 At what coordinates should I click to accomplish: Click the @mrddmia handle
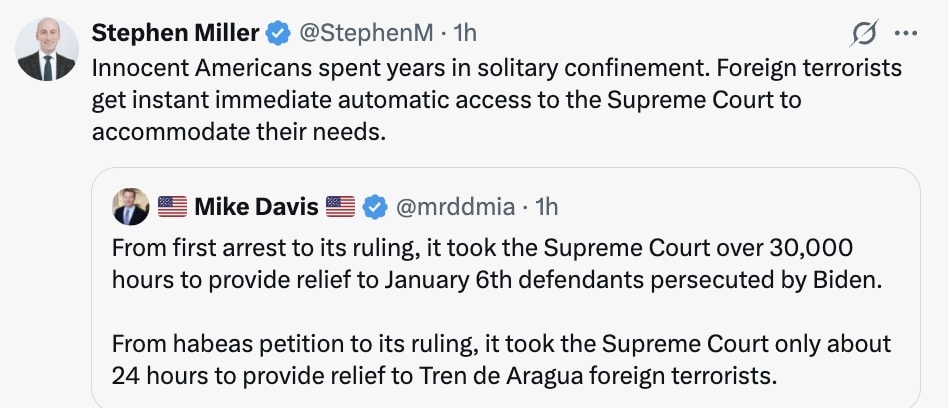click(x=456, y=207)
